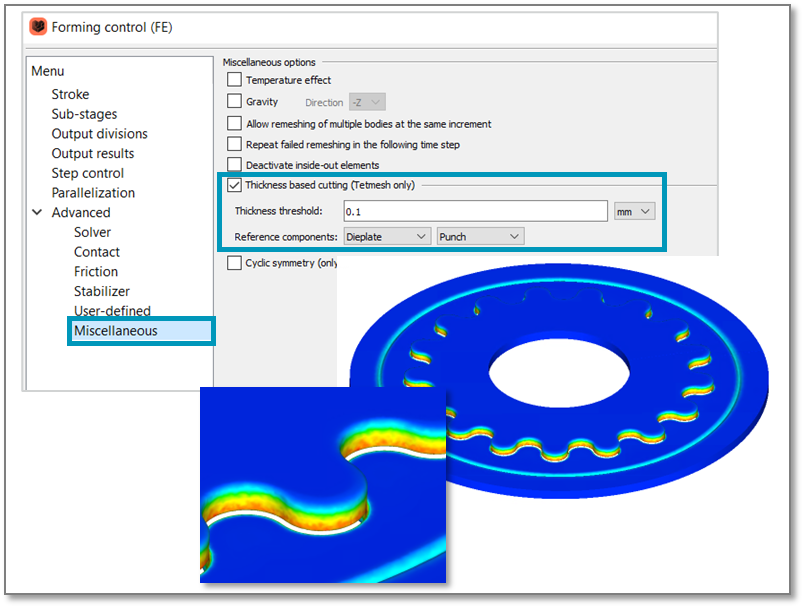Enable the Temperature effect checkbox

coord(234,79)
